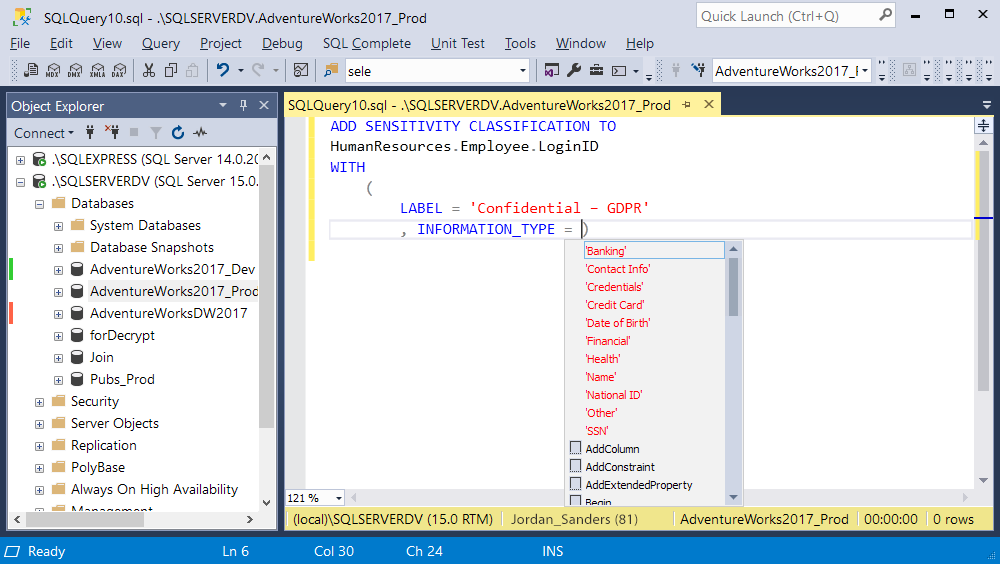The height and width of the screenshot is (564, 1000).
Task: Choose 'Credentials' from the suggestion list
Action: [614, 286]
